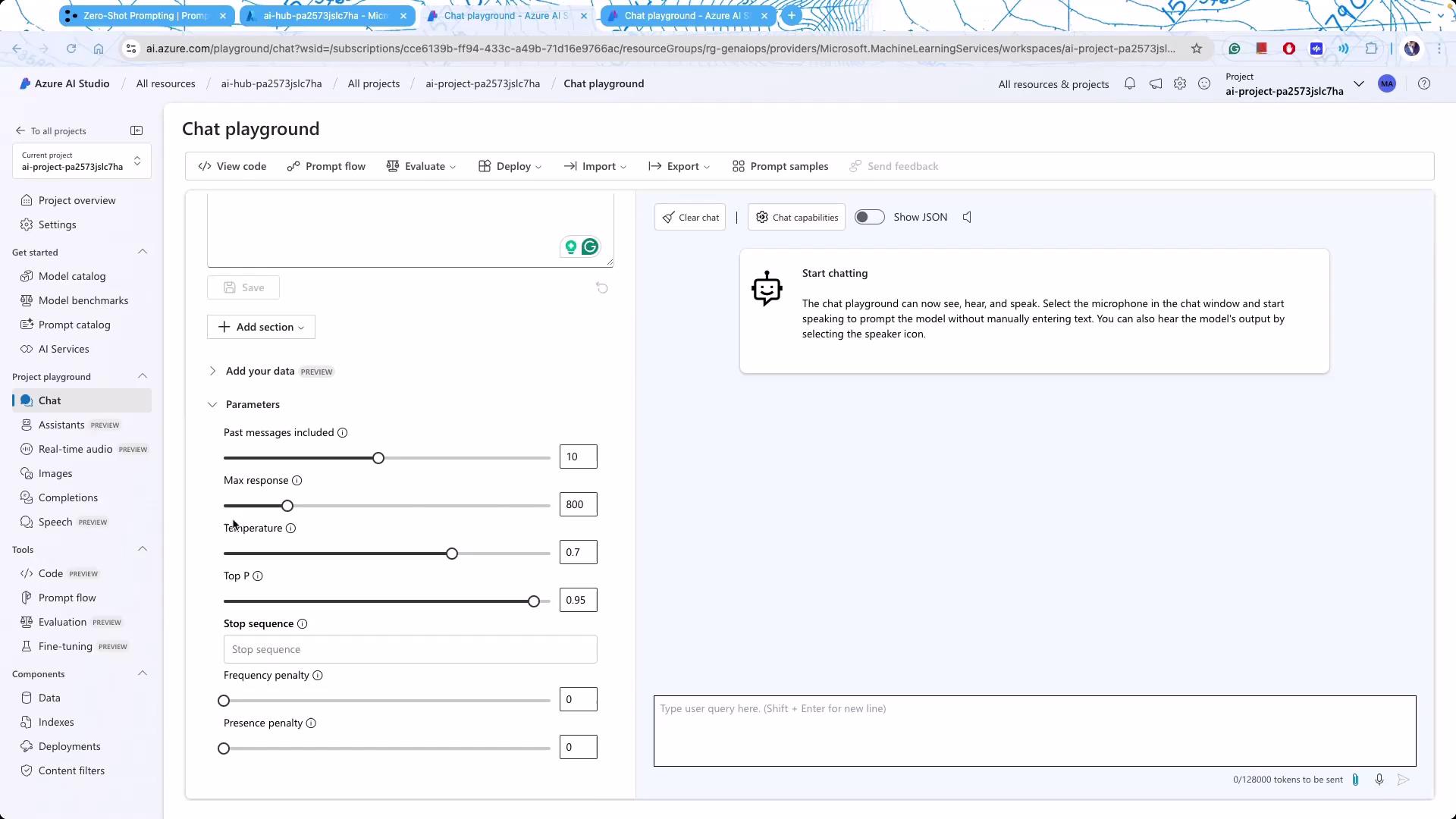This screenshot has width=1456, height=819.
Task: Collapse the Project playground sidebar group
Action: [x=142, y=377]
